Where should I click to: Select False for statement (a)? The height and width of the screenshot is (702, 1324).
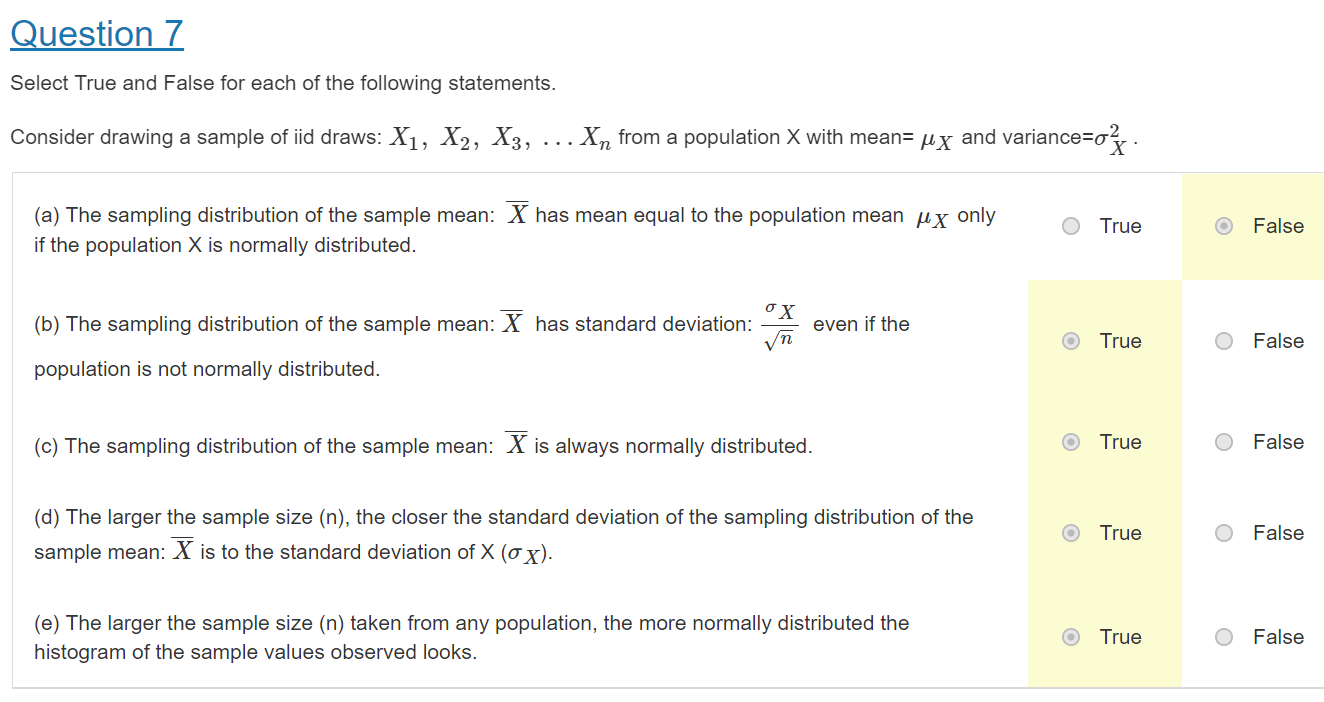pyautogui.click(x=1224, y=226)
